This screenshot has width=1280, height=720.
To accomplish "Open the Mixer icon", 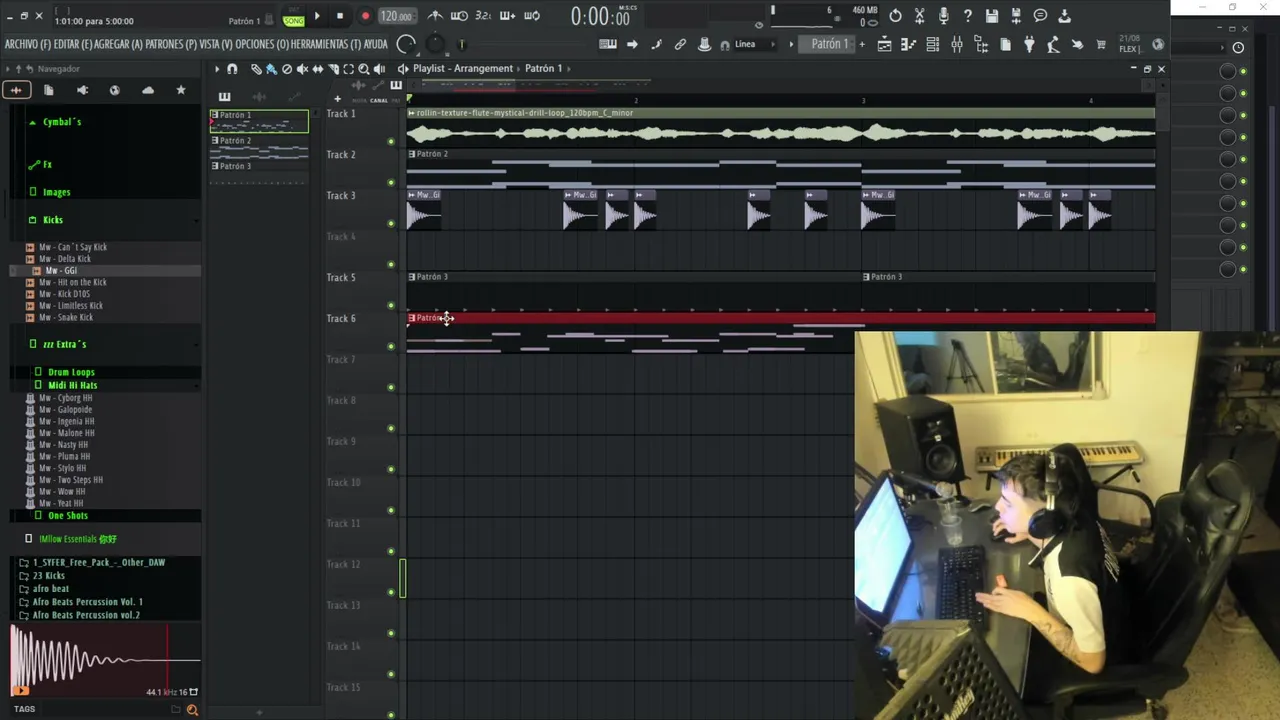I will (956, 44).
